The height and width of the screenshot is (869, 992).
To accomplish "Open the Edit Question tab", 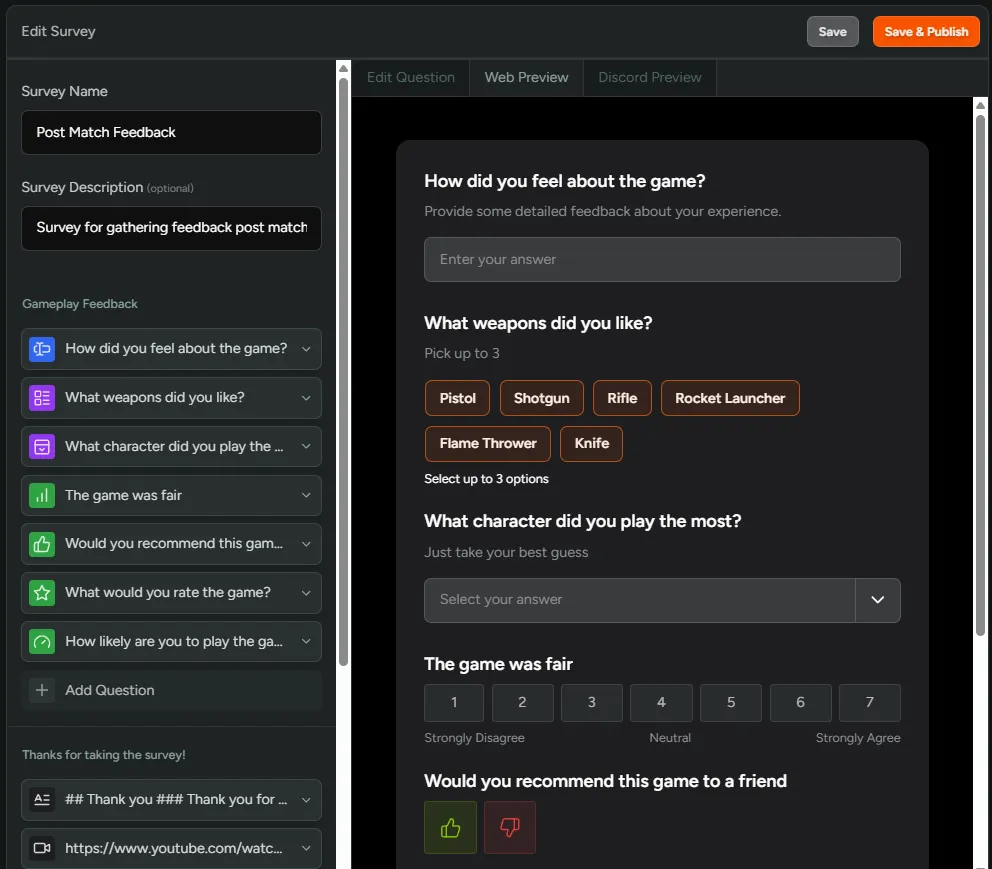I will tap(410, 76).
